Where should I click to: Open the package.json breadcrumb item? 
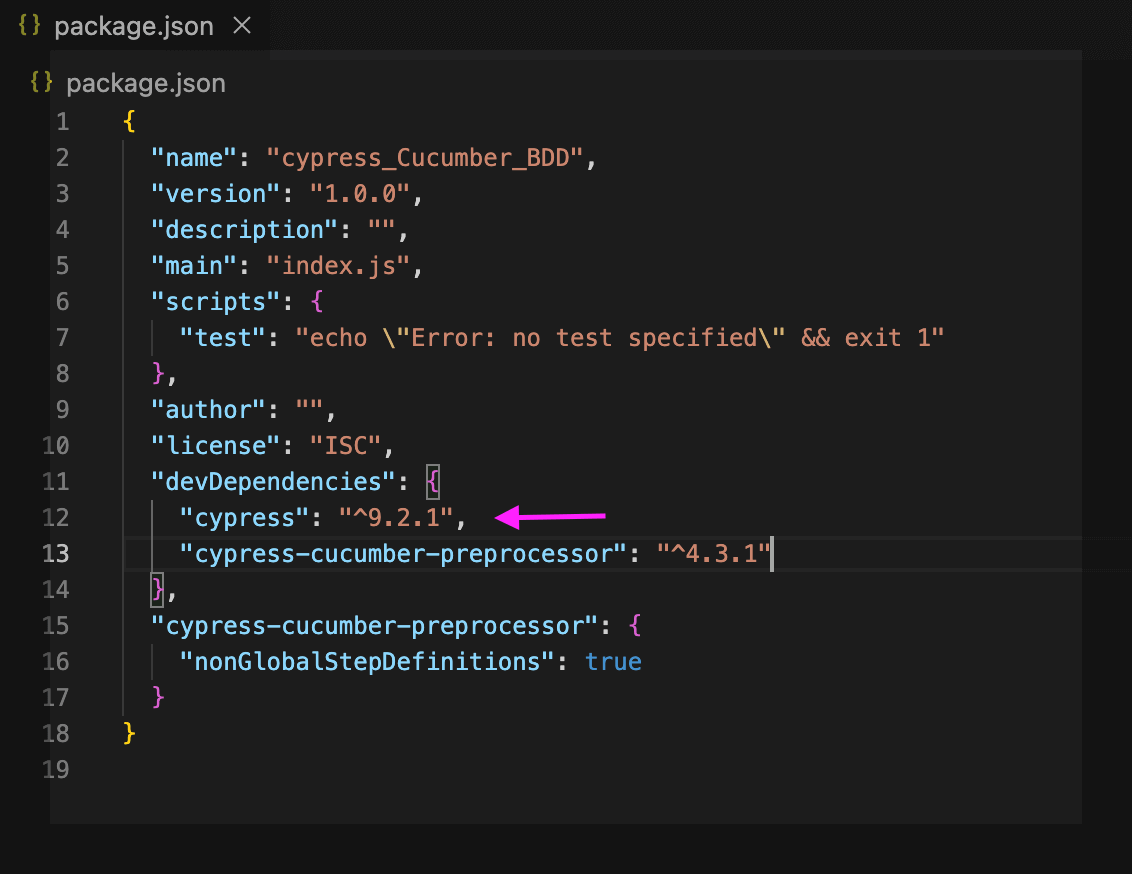[146, 82]
